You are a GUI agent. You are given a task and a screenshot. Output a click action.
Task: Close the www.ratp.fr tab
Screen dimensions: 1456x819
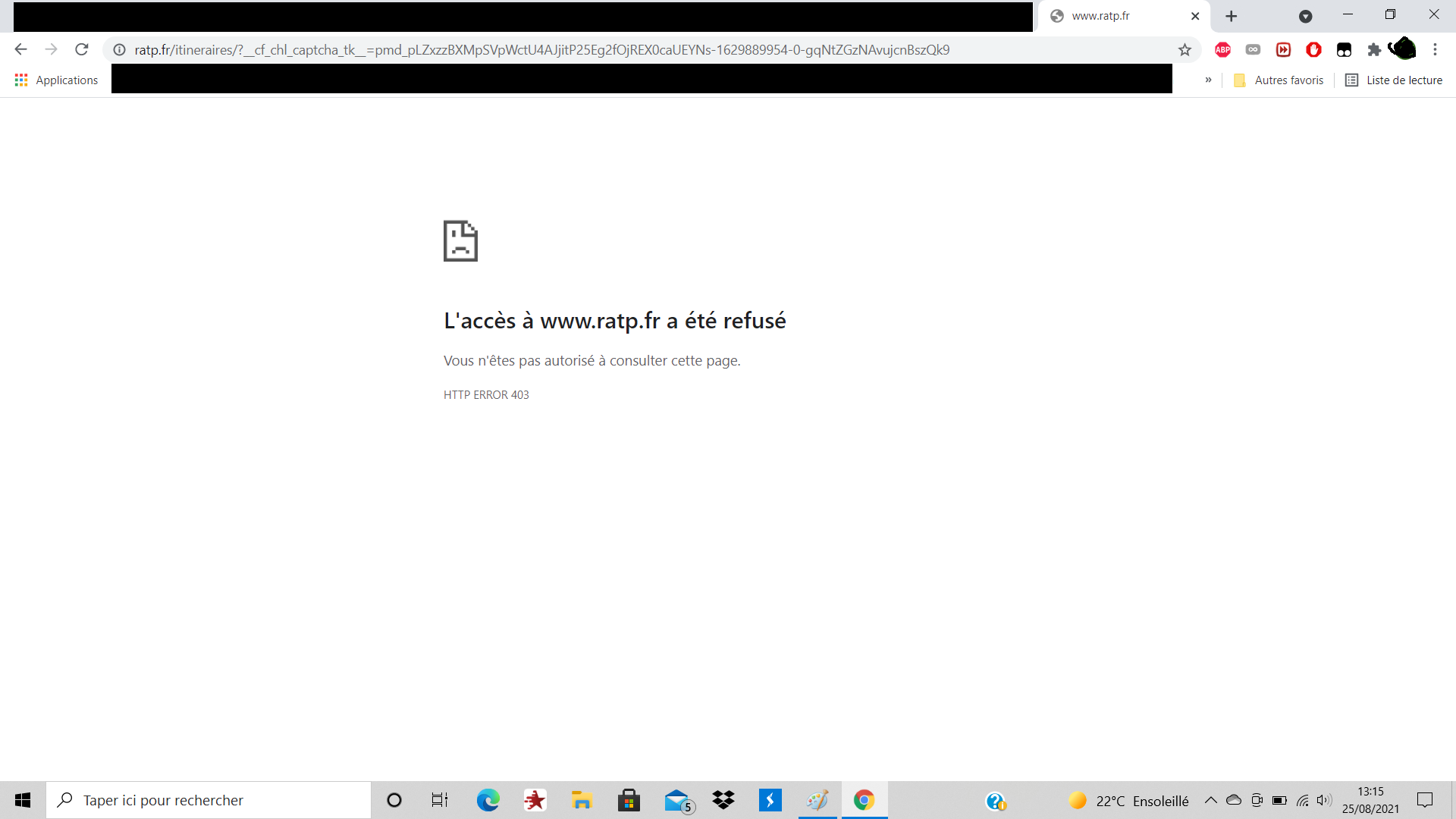1195,16
